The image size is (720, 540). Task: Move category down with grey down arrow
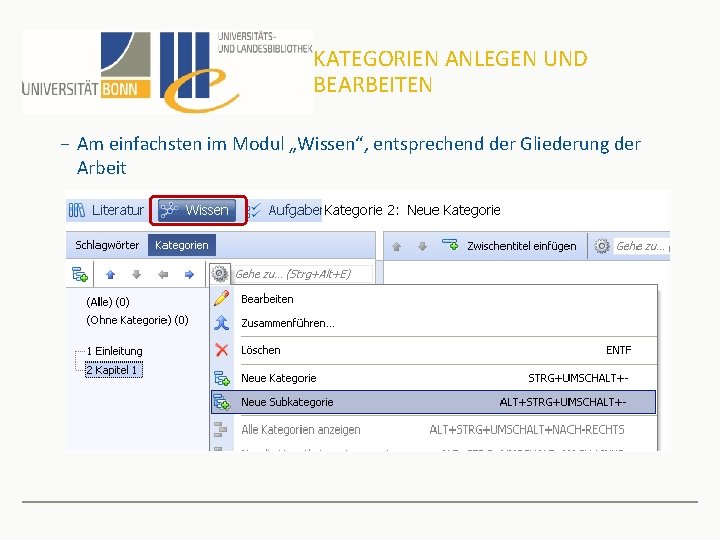pos(136,275)
